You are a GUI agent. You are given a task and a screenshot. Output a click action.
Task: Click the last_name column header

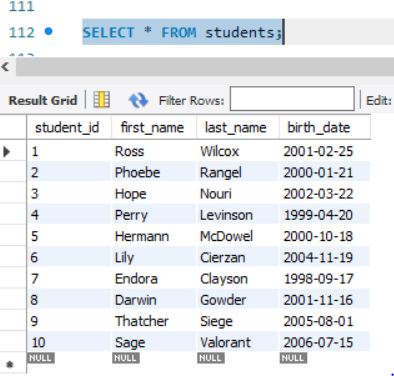pos(238,127)
